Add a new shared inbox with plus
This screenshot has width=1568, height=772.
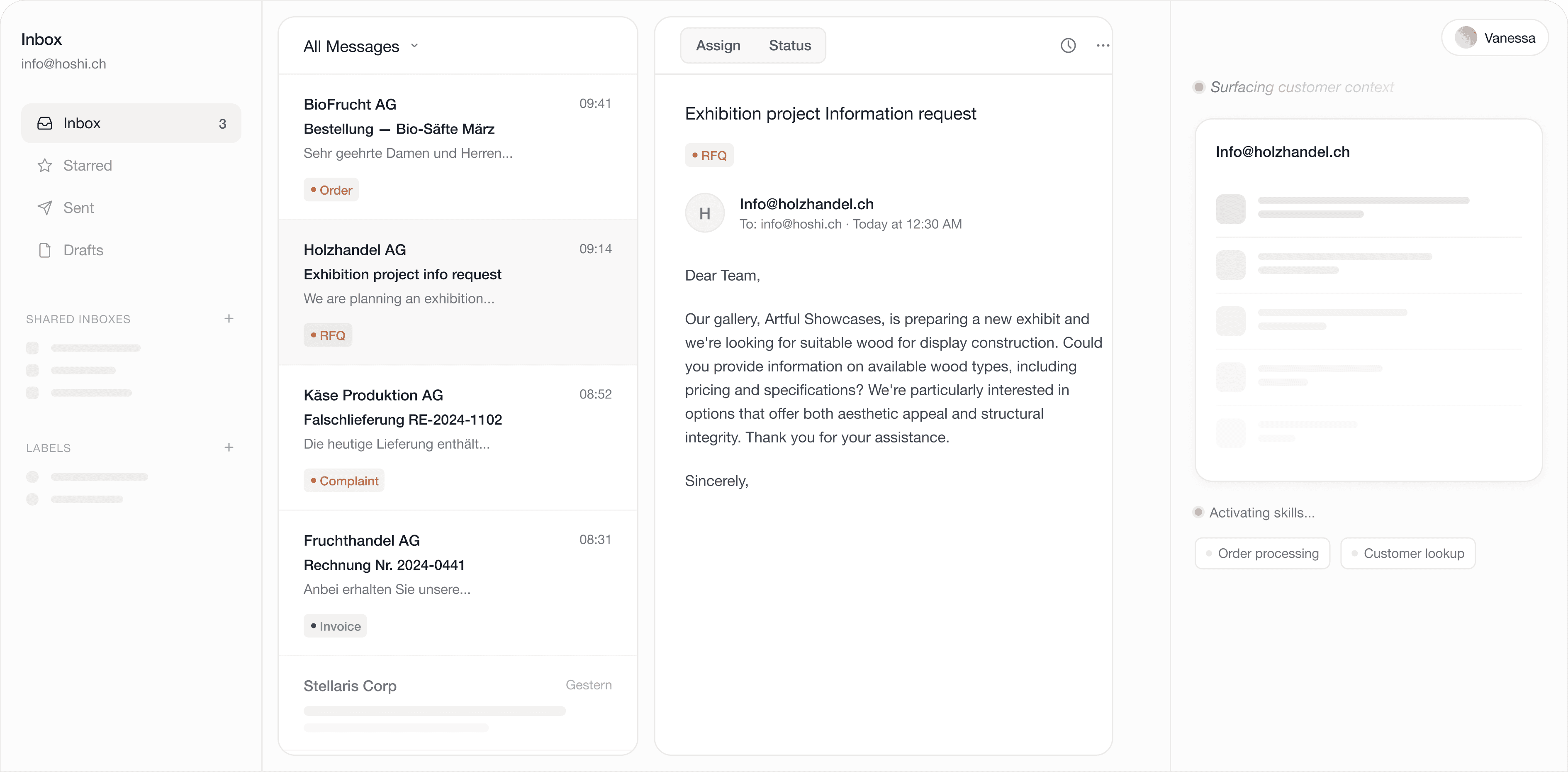coord(229,318)
